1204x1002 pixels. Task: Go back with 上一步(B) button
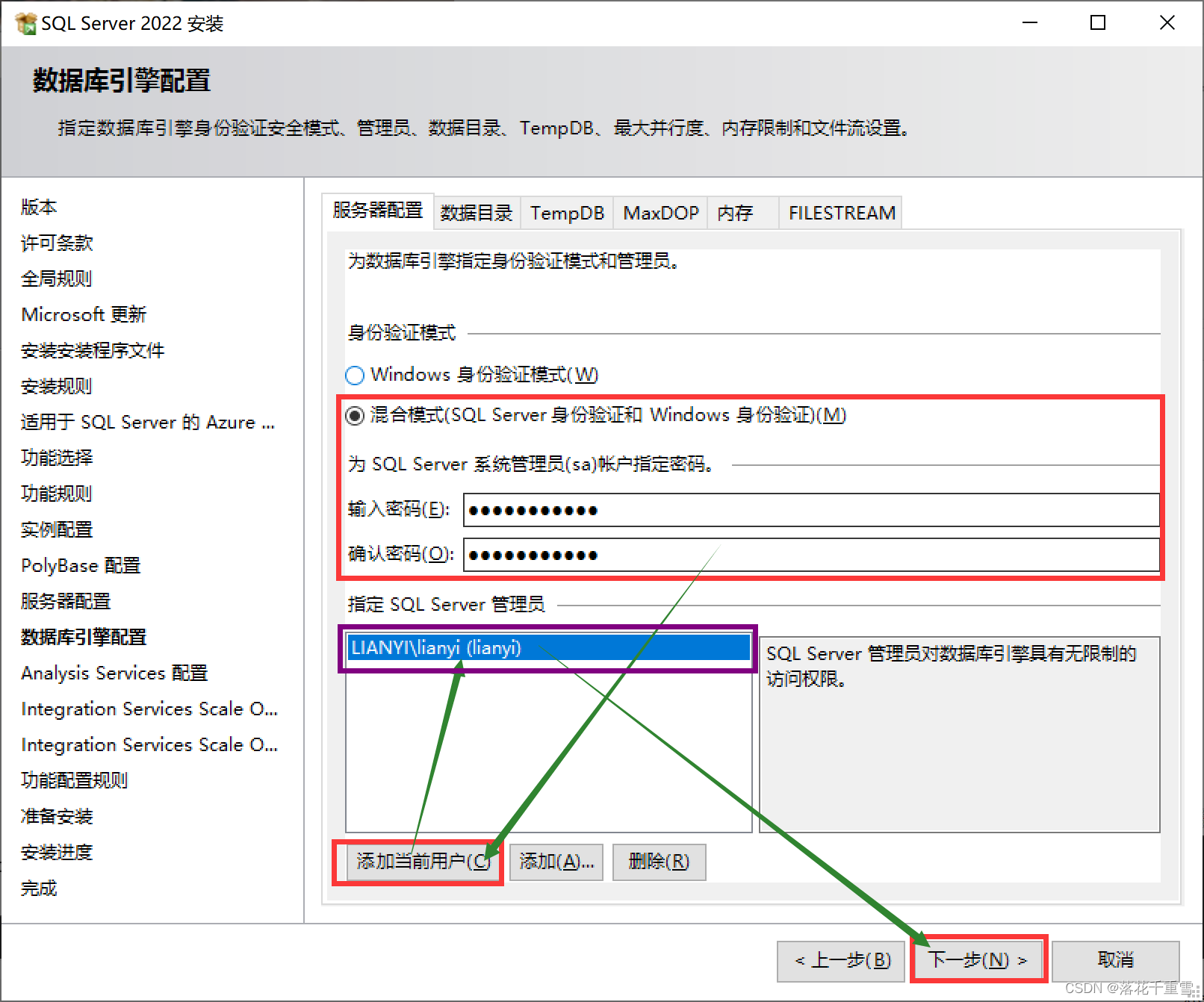tap(841, 961)
